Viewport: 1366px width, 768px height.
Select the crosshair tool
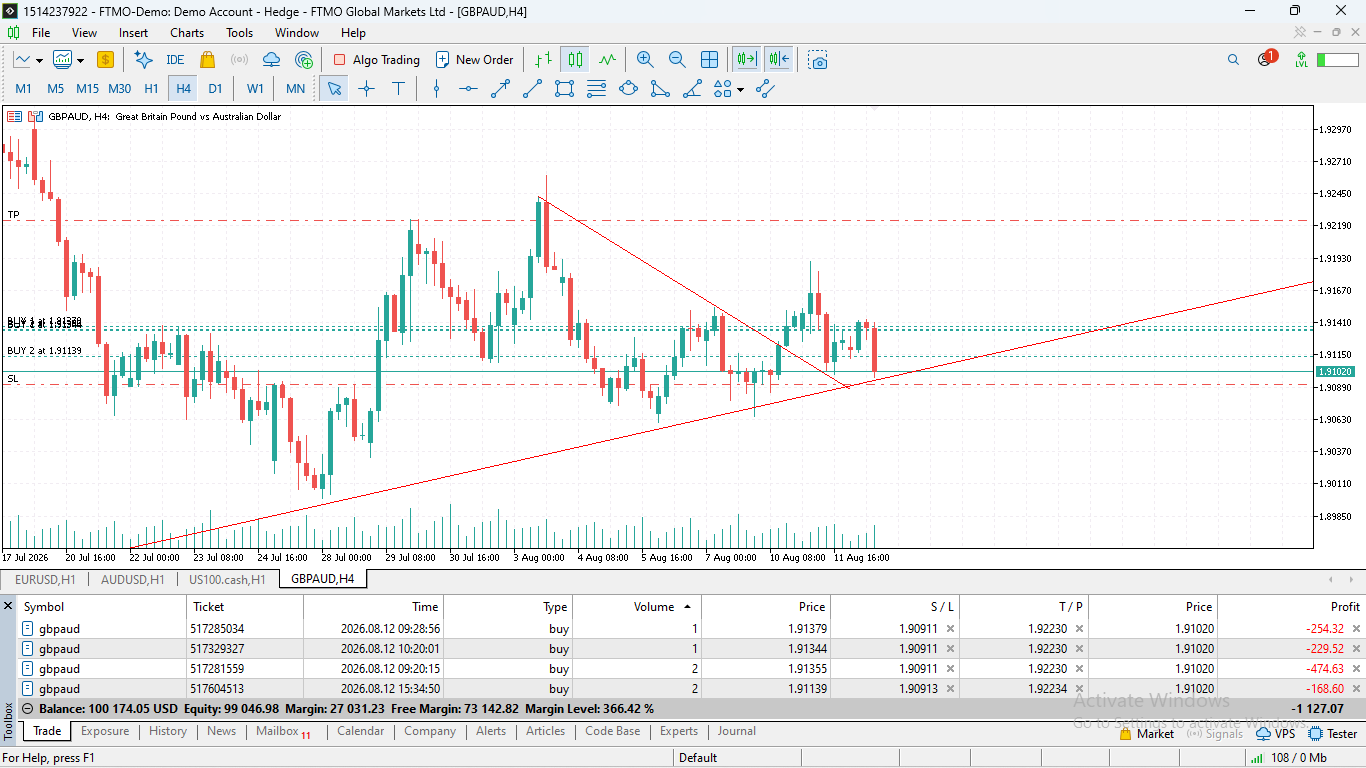coord(366,88)
